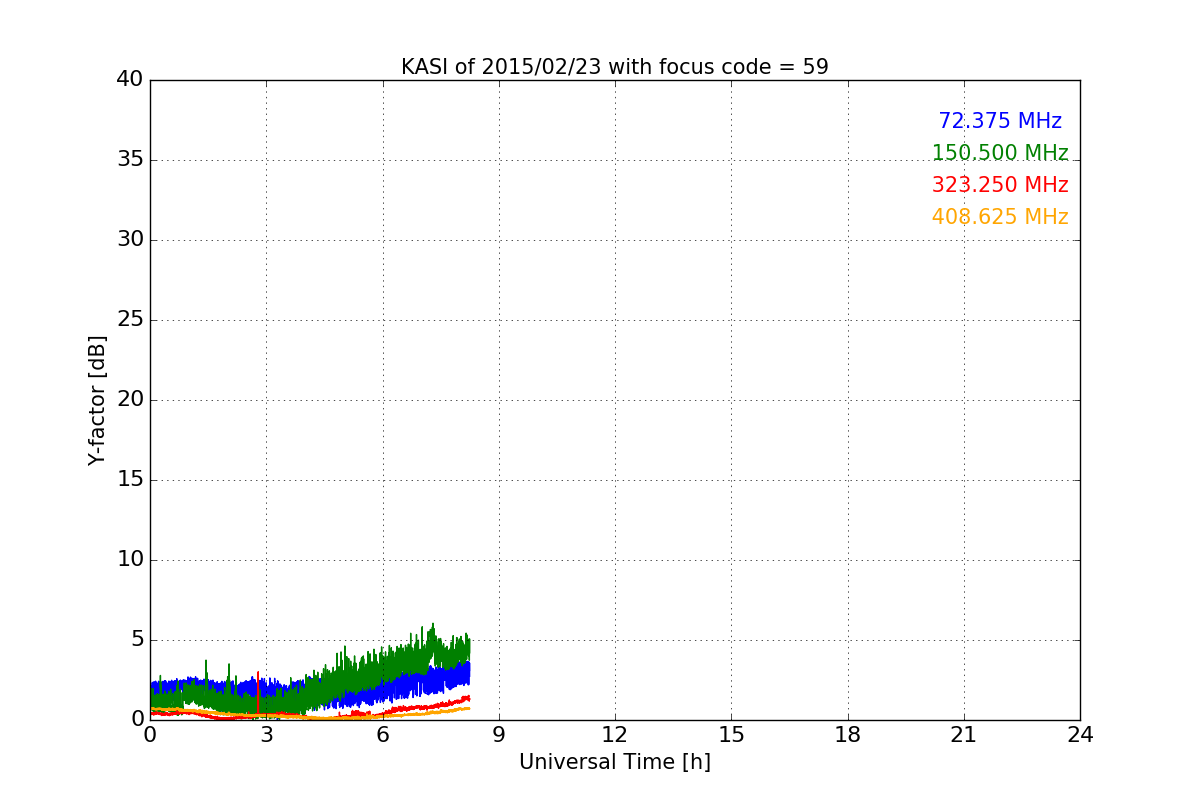Click the x-axis tick label 15
Screen dimensions: 1200x800
click(x=731, y=735)
